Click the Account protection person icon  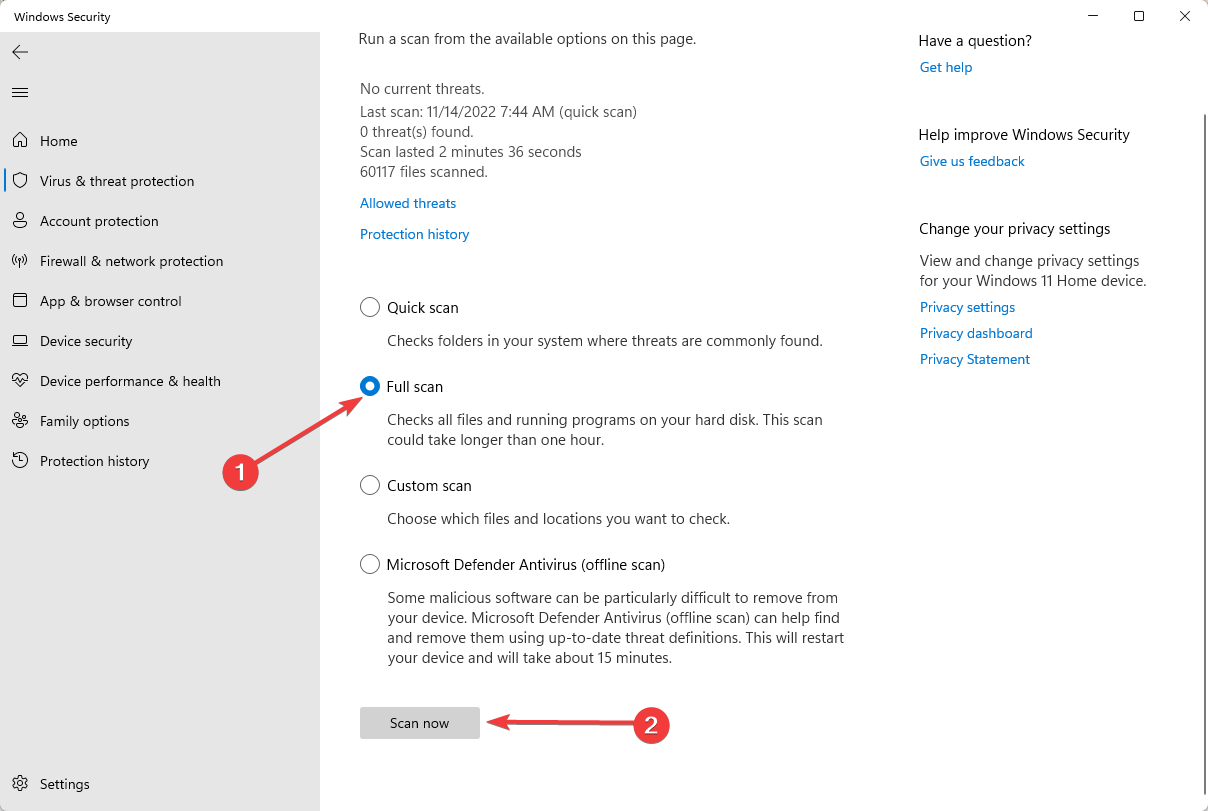click(x=20, y=221)
